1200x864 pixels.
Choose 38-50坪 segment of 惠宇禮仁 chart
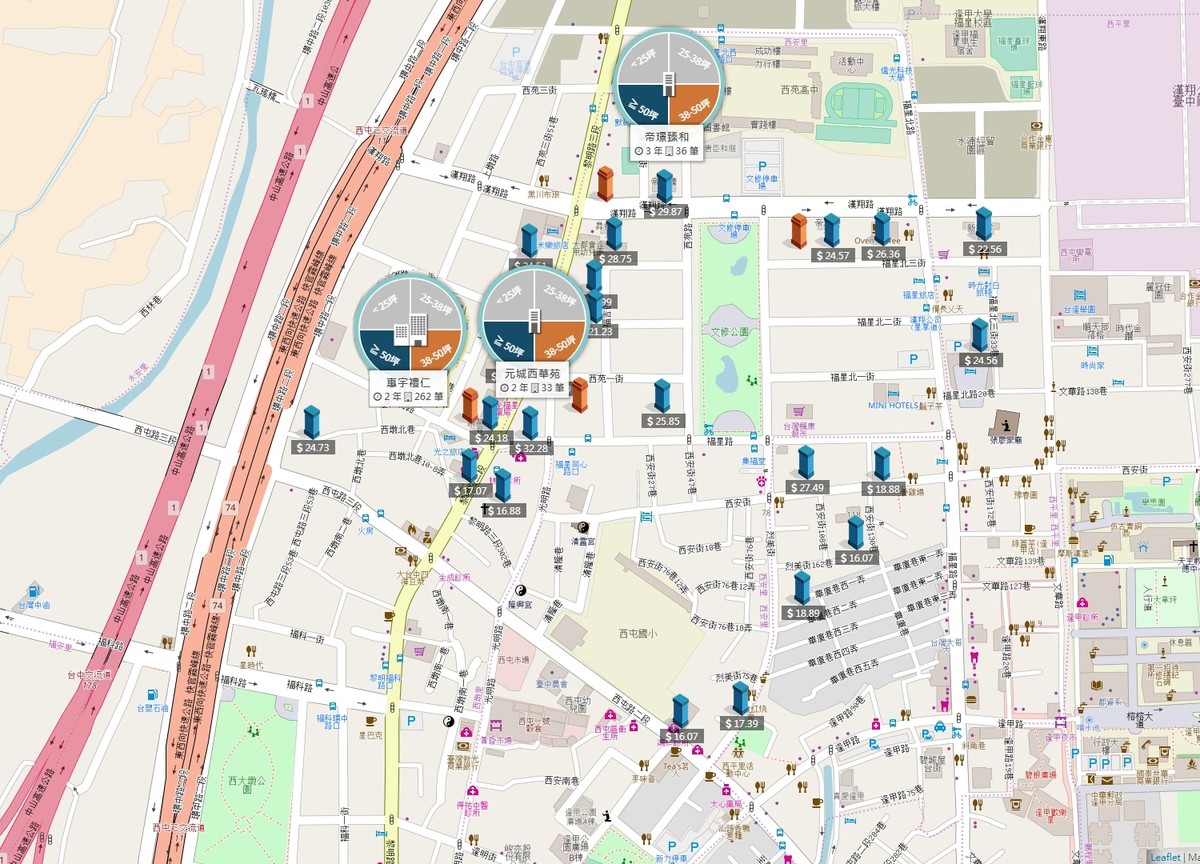pos(434,351)
